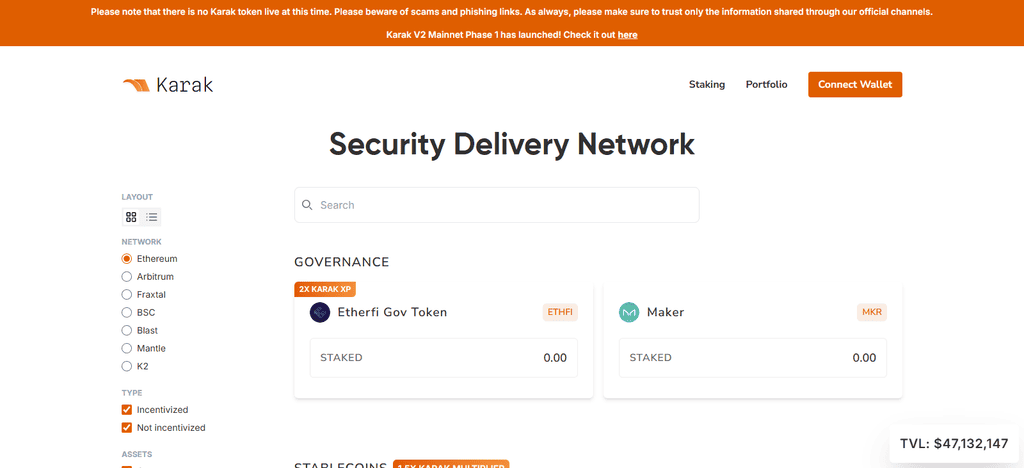The width and height of the screenshot is (1024, 468).
Task: Click the Karak logo icon
Action: click(136, 85)
